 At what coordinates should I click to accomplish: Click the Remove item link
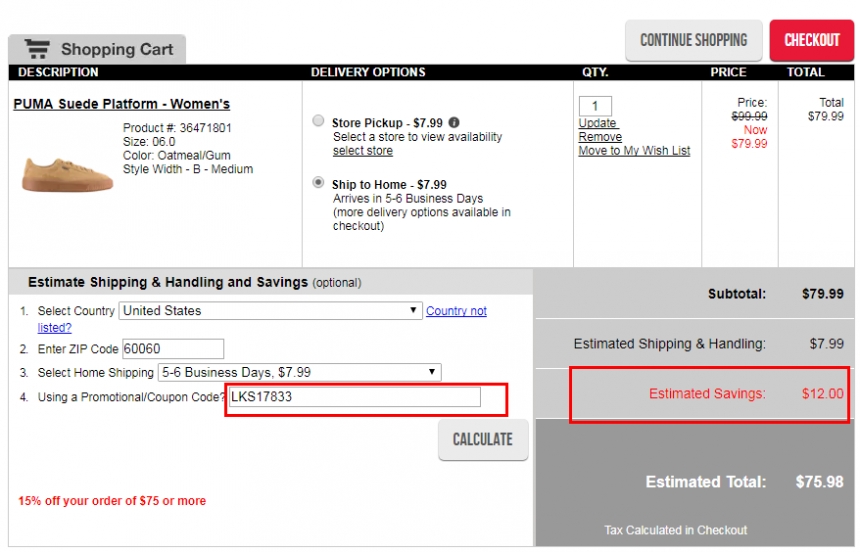[600, 137]
